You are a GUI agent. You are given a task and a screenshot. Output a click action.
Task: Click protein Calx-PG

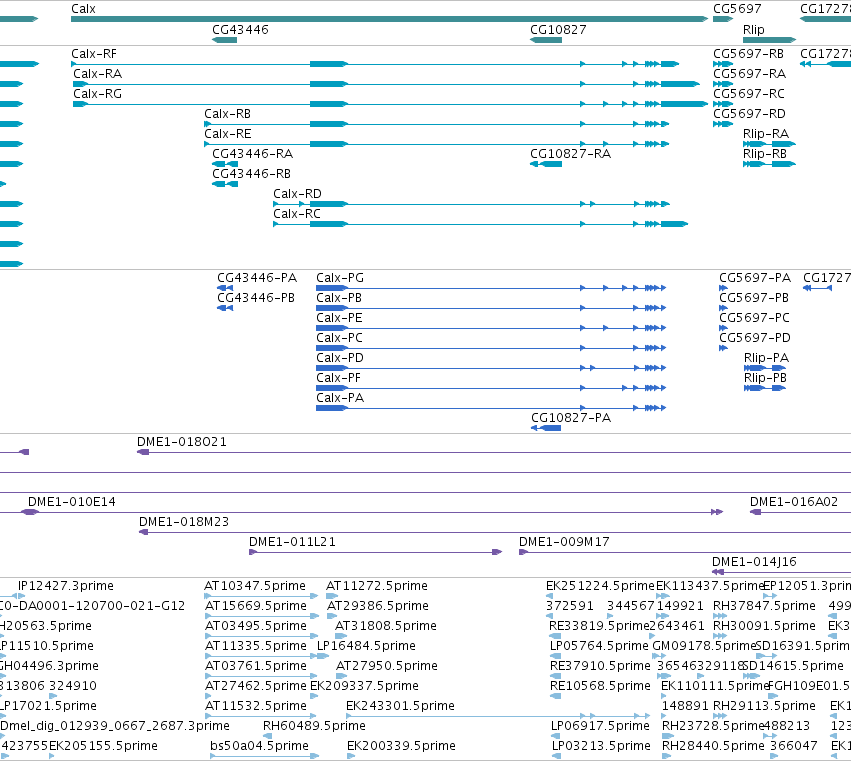click(x=340, y=278)
